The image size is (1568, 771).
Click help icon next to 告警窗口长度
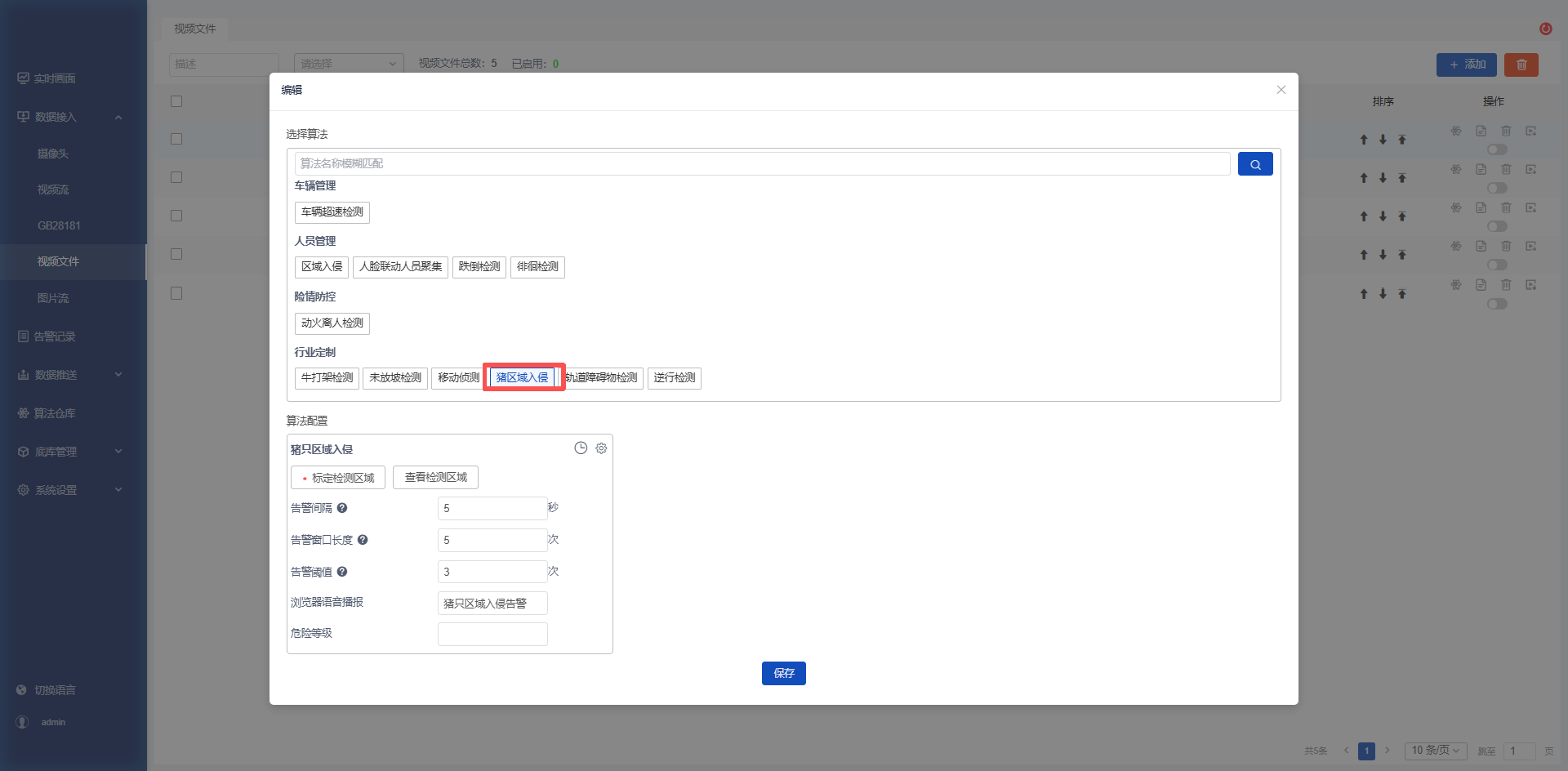click(363, 540)
